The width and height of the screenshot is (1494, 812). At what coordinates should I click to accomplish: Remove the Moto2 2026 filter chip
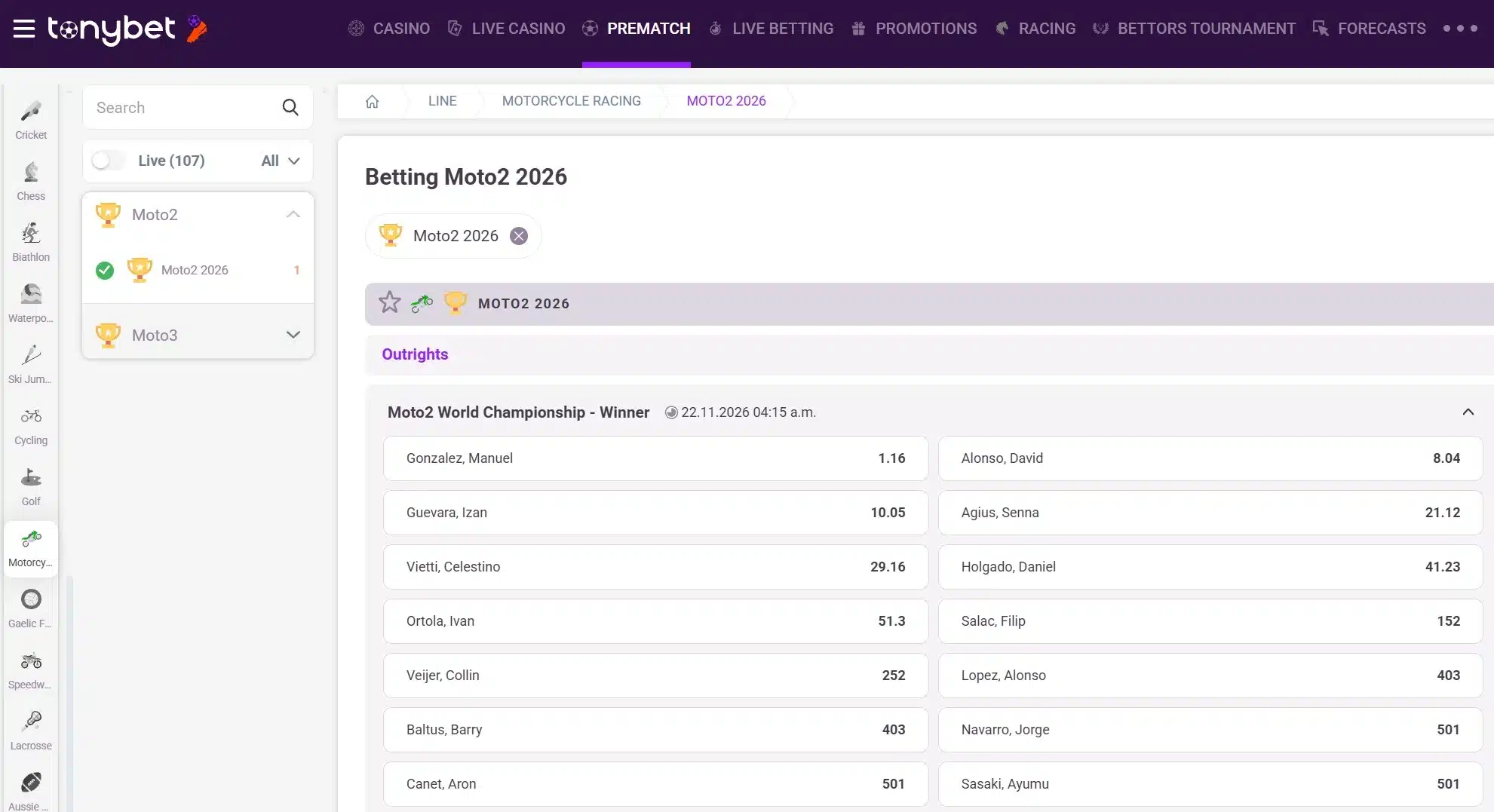point(519,236)
